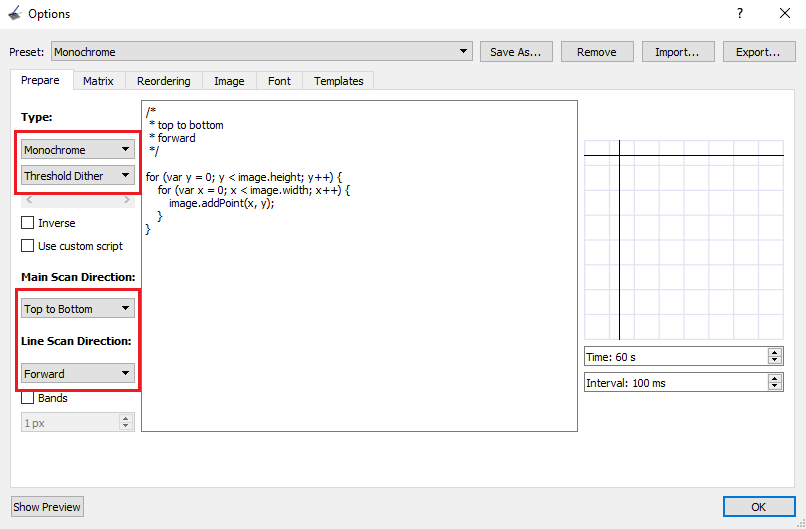The image size is (806, 529).
Task: Close the Options dialog window
Action: (x=785, y=14)
